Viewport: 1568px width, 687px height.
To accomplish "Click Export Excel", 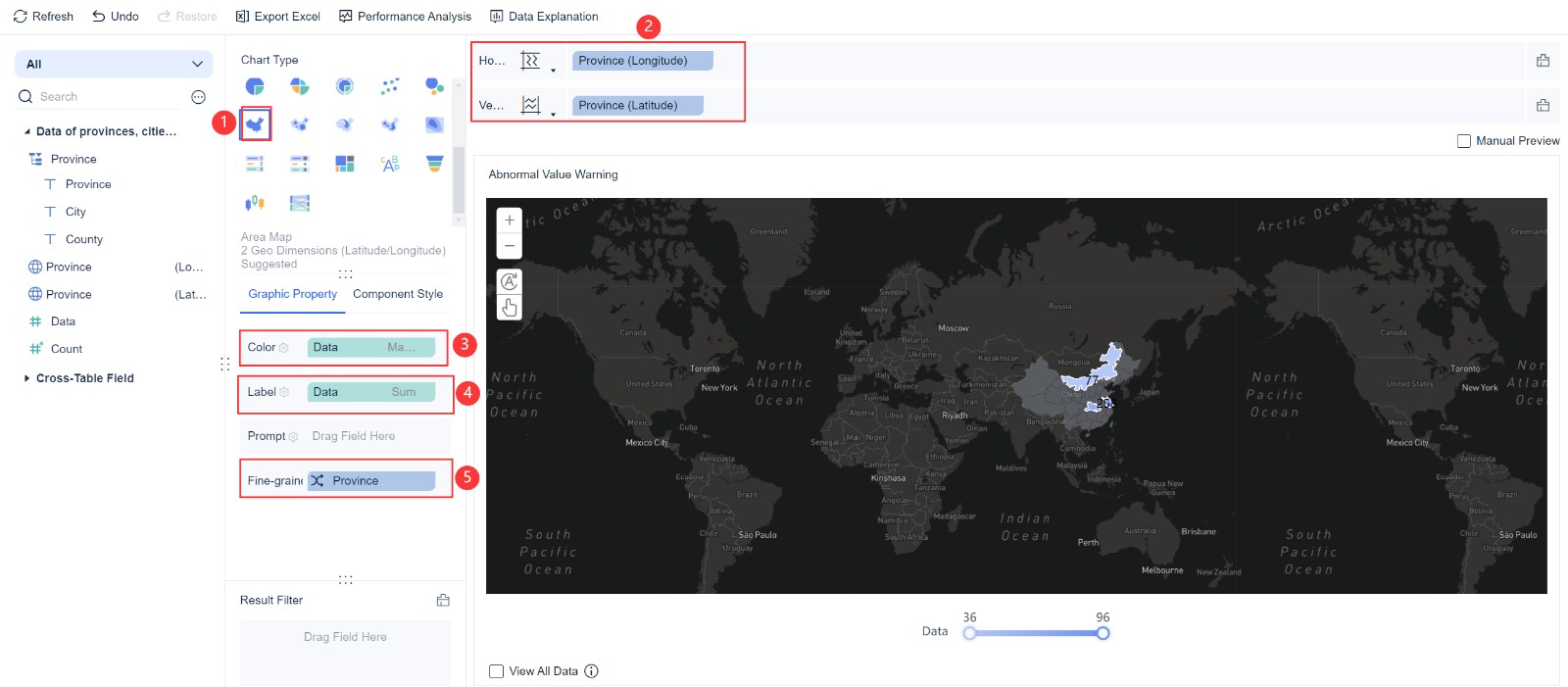I will coord(278,17).
